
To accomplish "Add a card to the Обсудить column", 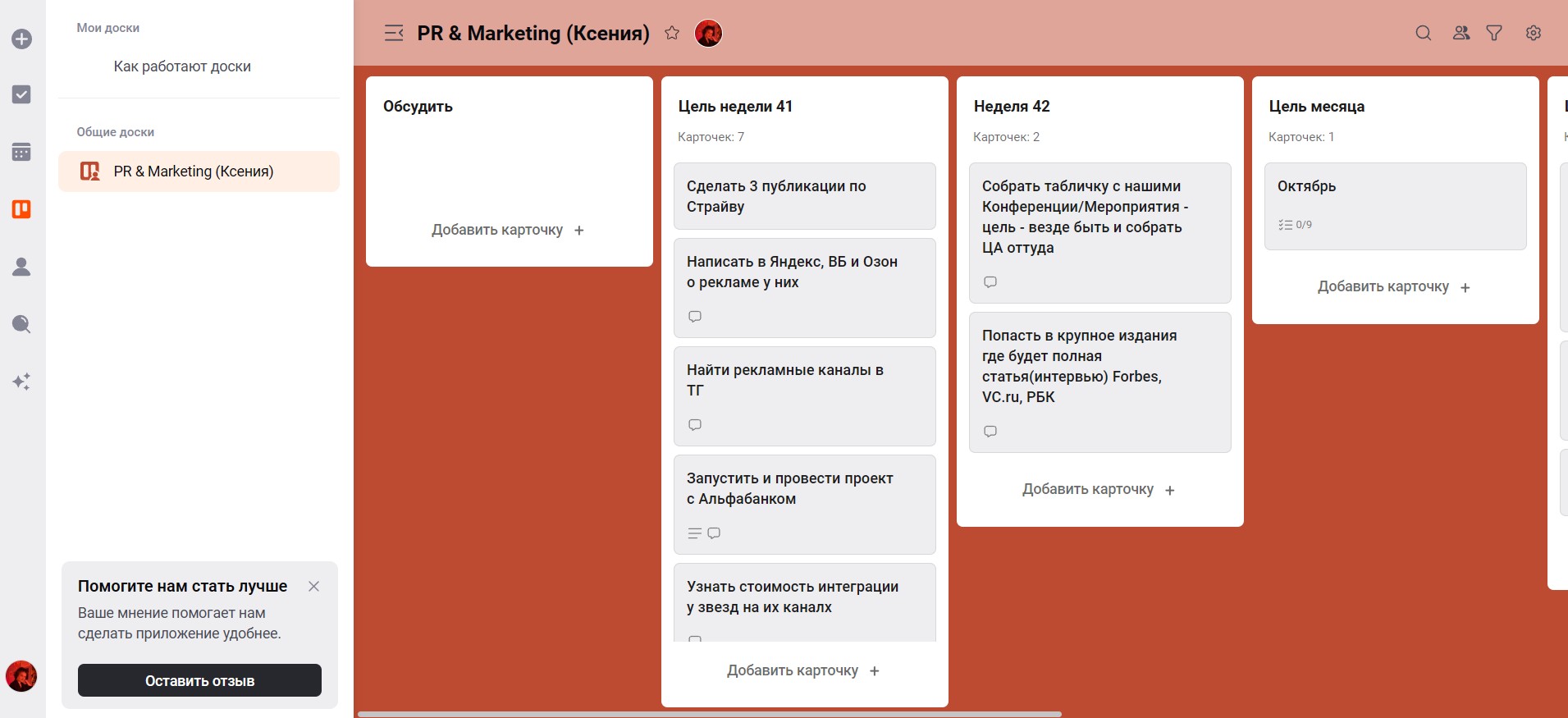I will pos(508,230).
